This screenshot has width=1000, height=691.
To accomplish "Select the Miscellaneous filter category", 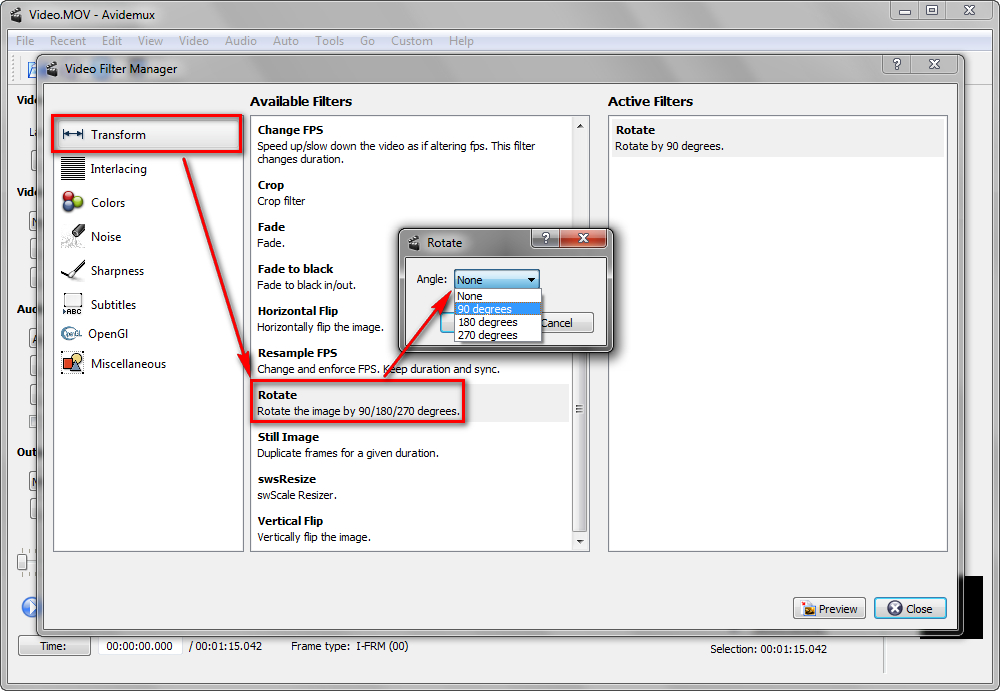I will pyautogui.click(x=127, y=364).
